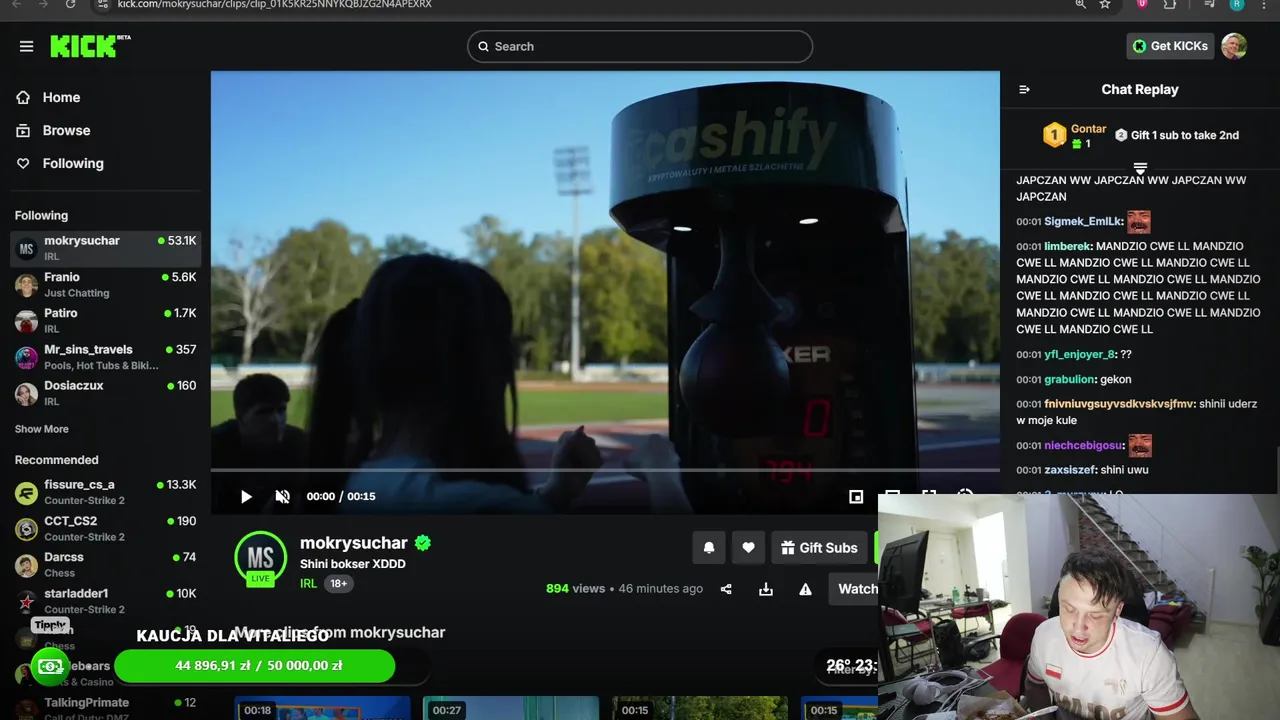Open mokrysuchar channel name link
This screenshot has height=720, width=1280.
(354, 543)
